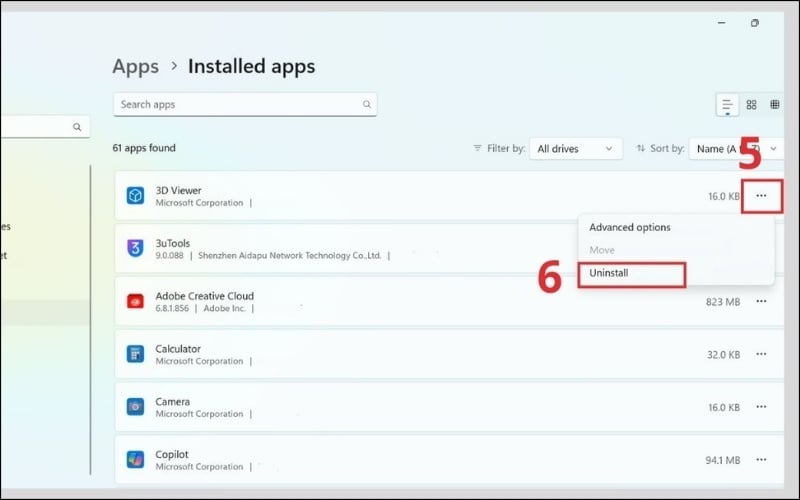Screen dimensions: 800x500
Task: Click the Adobe Creative Cloud app icon
Action: coord(135,302)
